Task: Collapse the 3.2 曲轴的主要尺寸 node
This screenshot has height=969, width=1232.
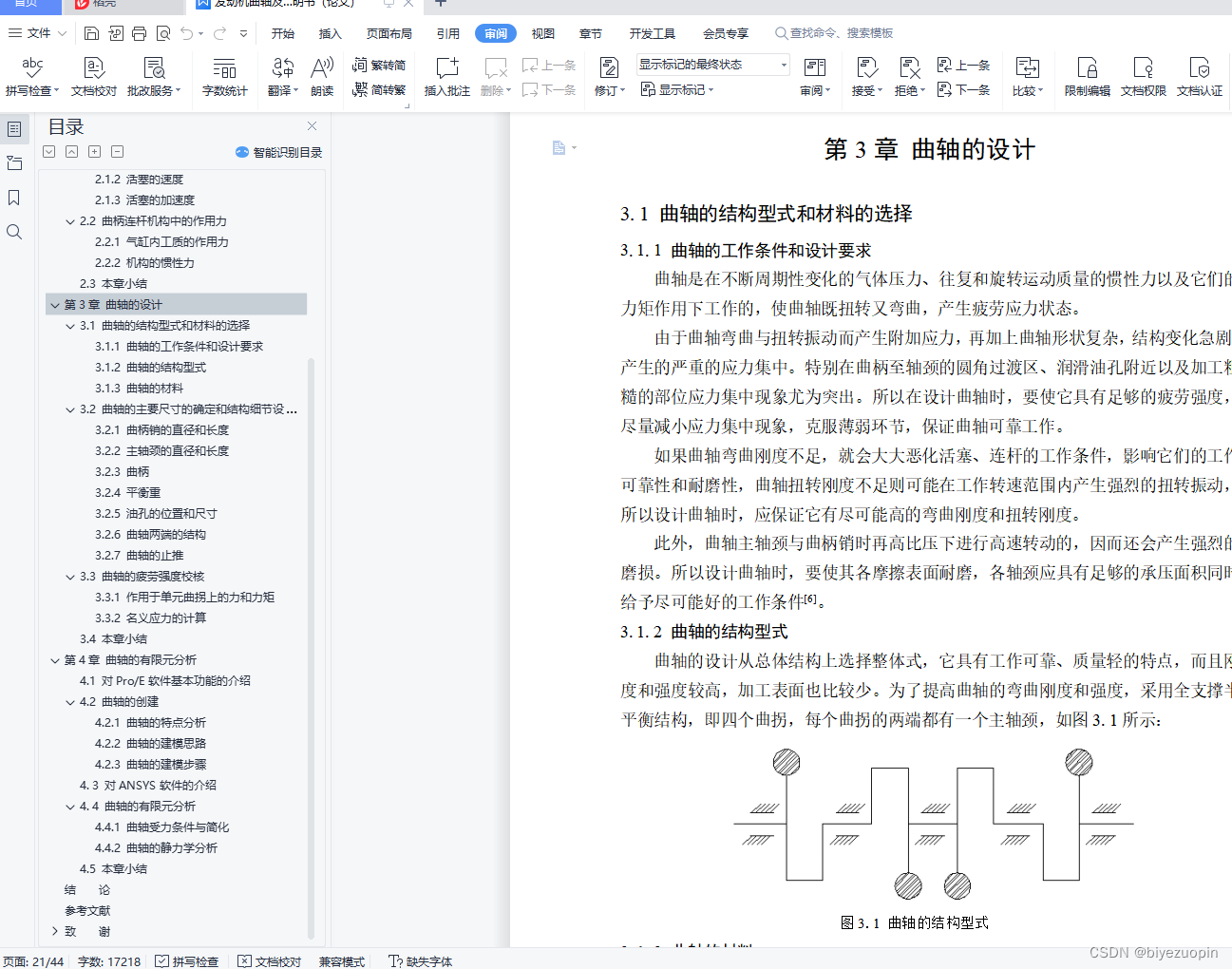Action: click(69, 409)
